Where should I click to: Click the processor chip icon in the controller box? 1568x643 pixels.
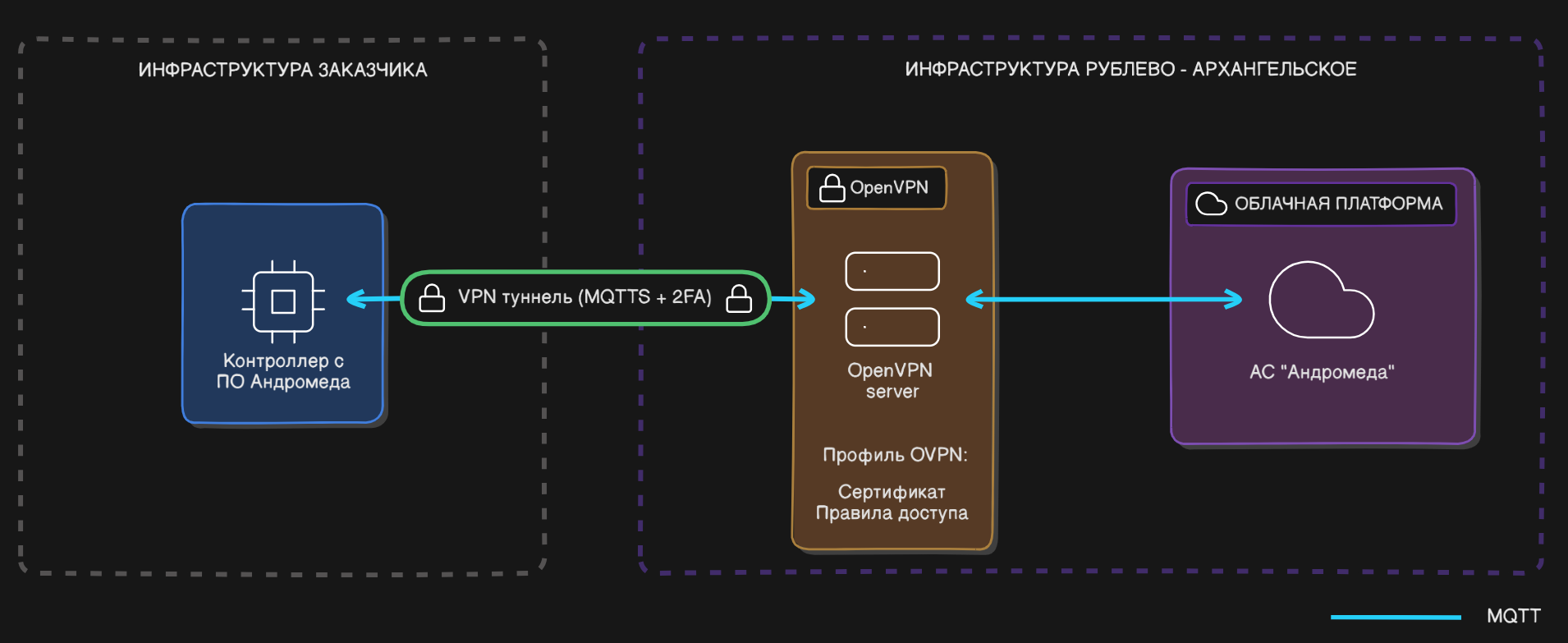(283, 301)
